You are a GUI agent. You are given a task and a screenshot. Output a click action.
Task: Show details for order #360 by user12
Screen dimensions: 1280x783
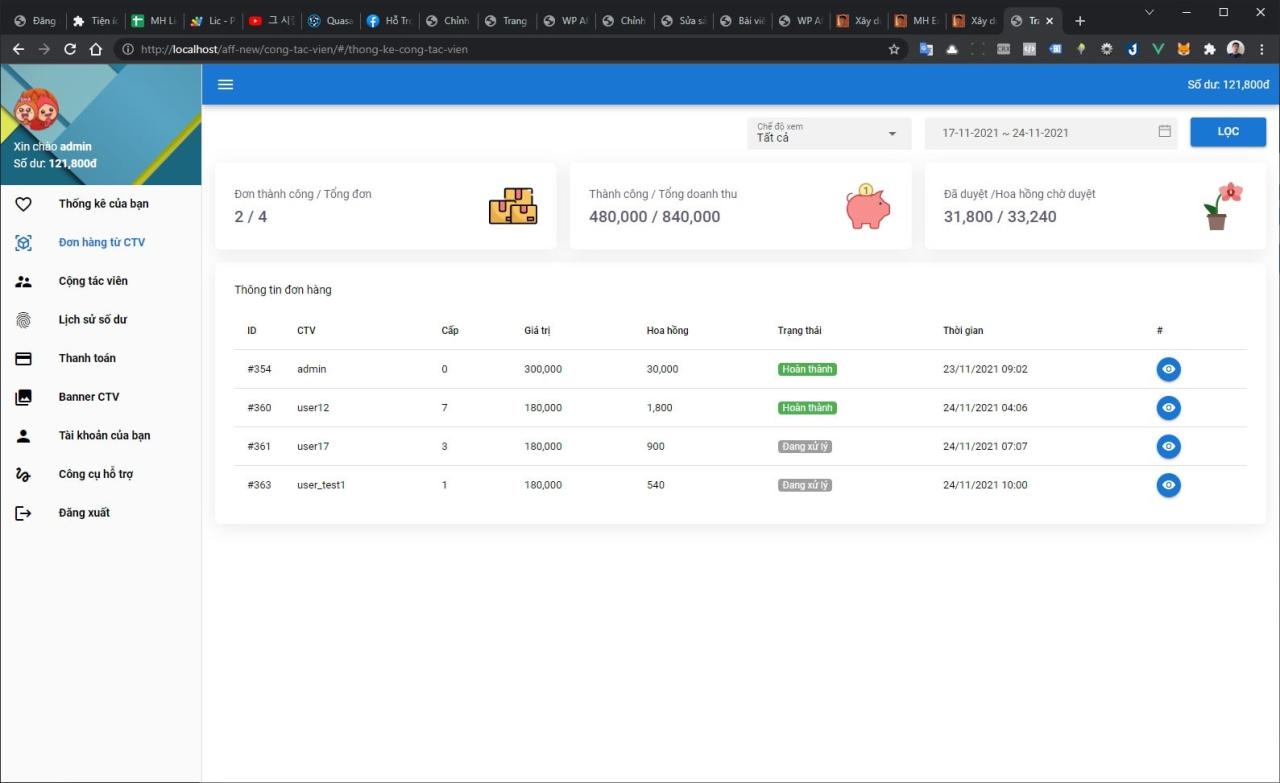point(1168,407)
